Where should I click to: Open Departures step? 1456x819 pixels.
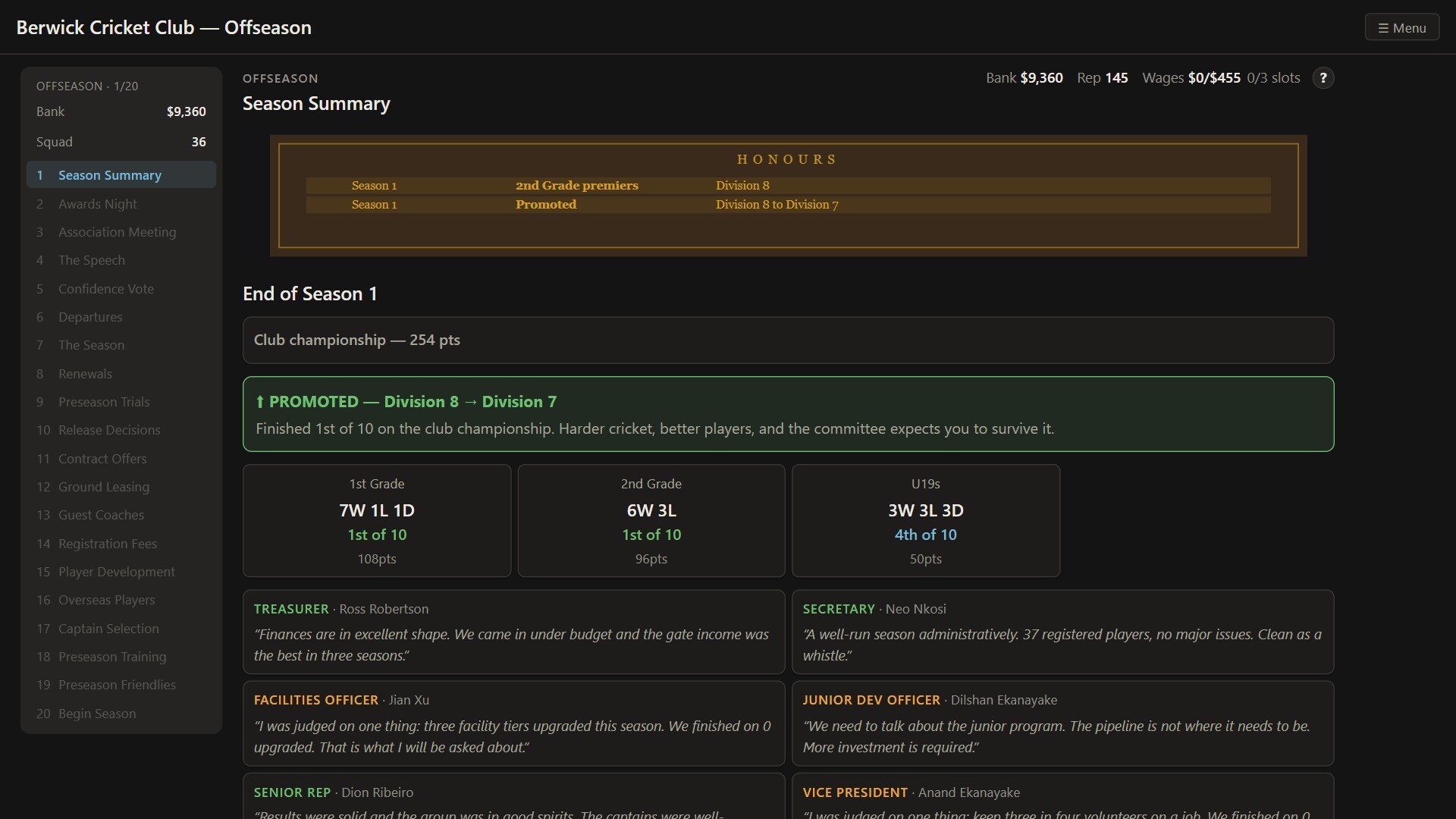(121, 317)
